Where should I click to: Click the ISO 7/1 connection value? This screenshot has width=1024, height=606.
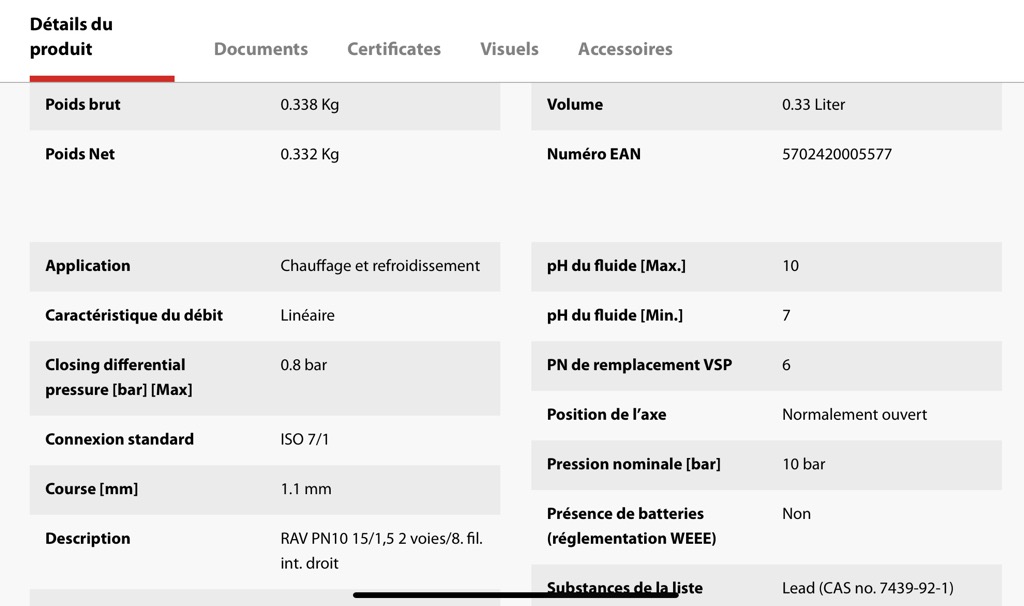pyautogui.click(x=304, y=439)
